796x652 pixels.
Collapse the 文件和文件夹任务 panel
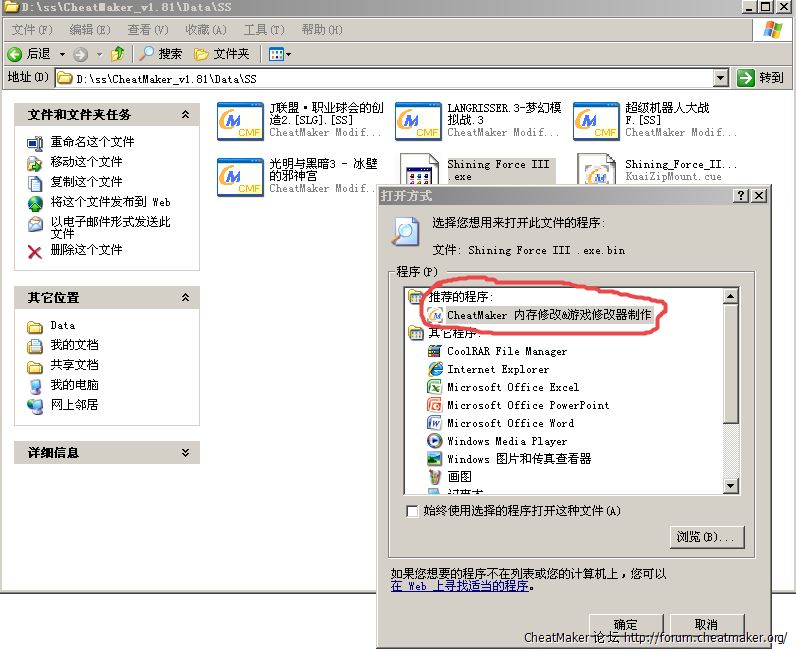point(185,115)
